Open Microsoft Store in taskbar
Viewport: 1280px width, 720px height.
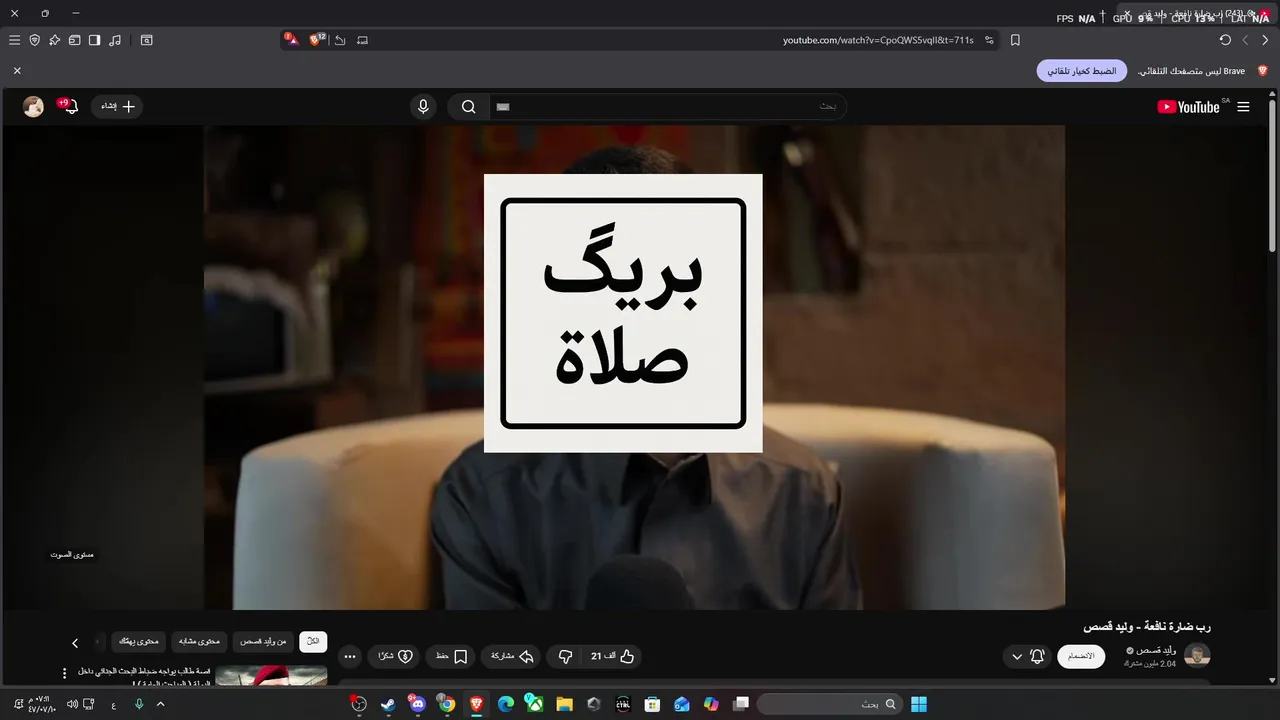(x=652, y=704)
